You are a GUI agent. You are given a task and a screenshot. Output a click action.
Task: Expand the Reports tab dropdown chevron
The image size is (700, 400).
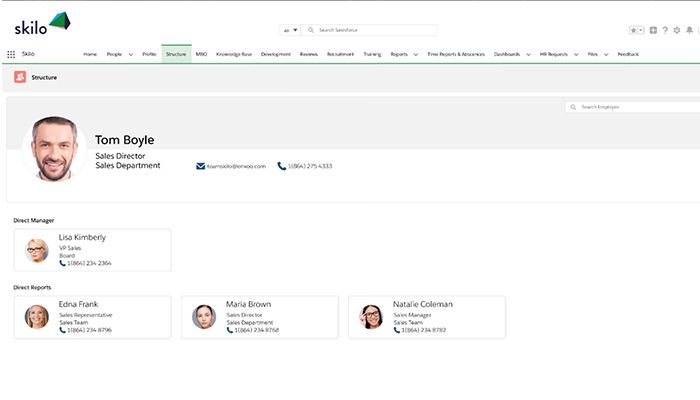coord(416,54)
